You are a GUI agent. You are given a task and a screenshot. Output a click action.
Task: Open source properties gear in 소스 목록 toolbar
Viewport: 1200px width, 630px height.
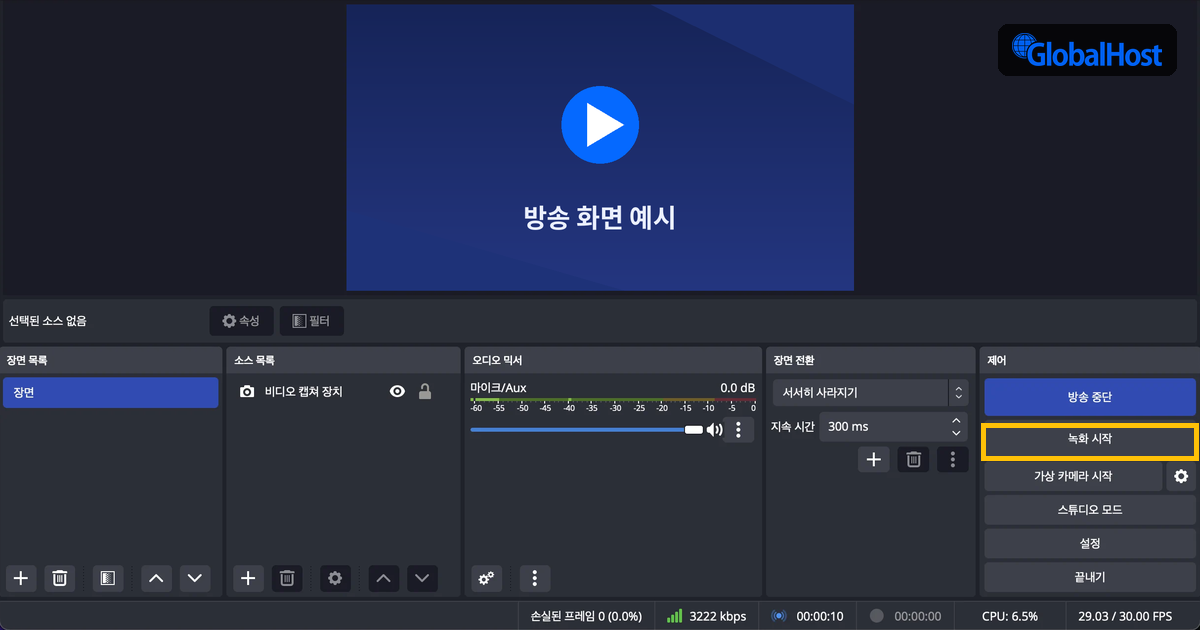coord(335,578)
